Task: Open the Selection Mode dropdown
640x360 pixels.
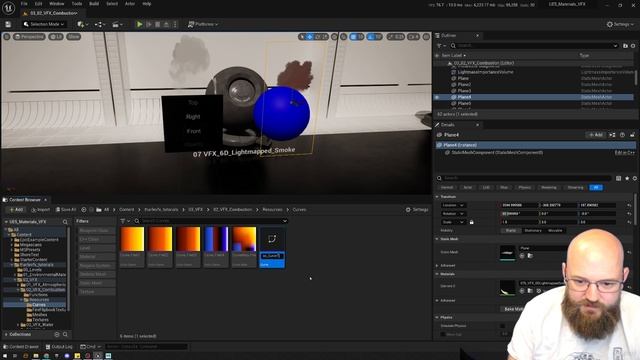Action: (44, 24)
